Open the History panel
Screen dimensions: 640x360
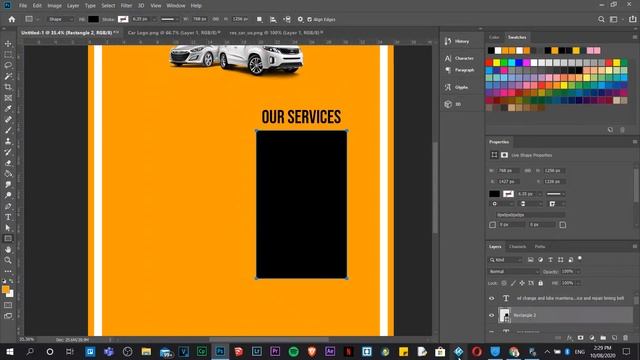point(457,41)
